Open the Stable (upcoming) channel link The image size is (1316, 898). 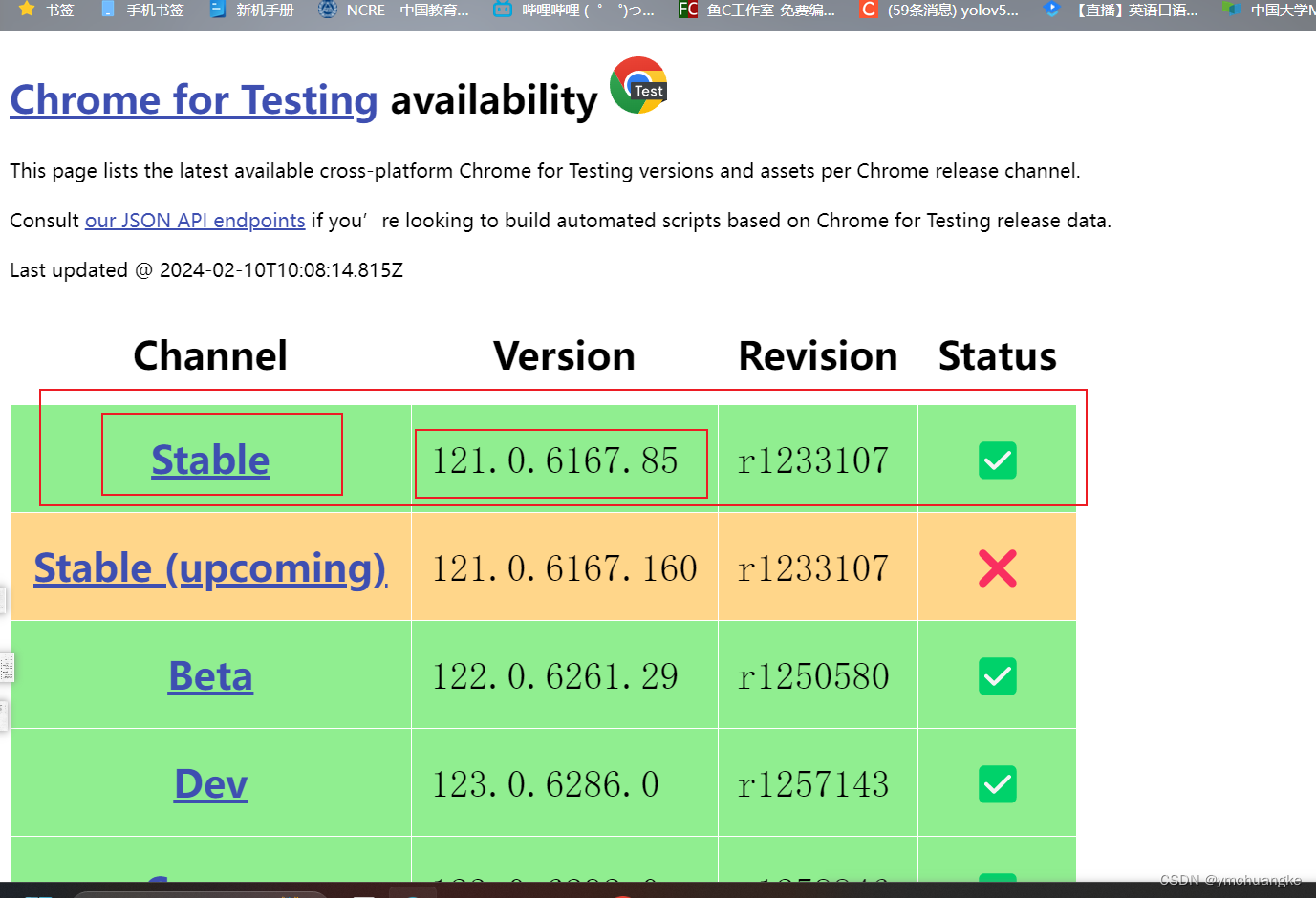click(x=210, y=568)
